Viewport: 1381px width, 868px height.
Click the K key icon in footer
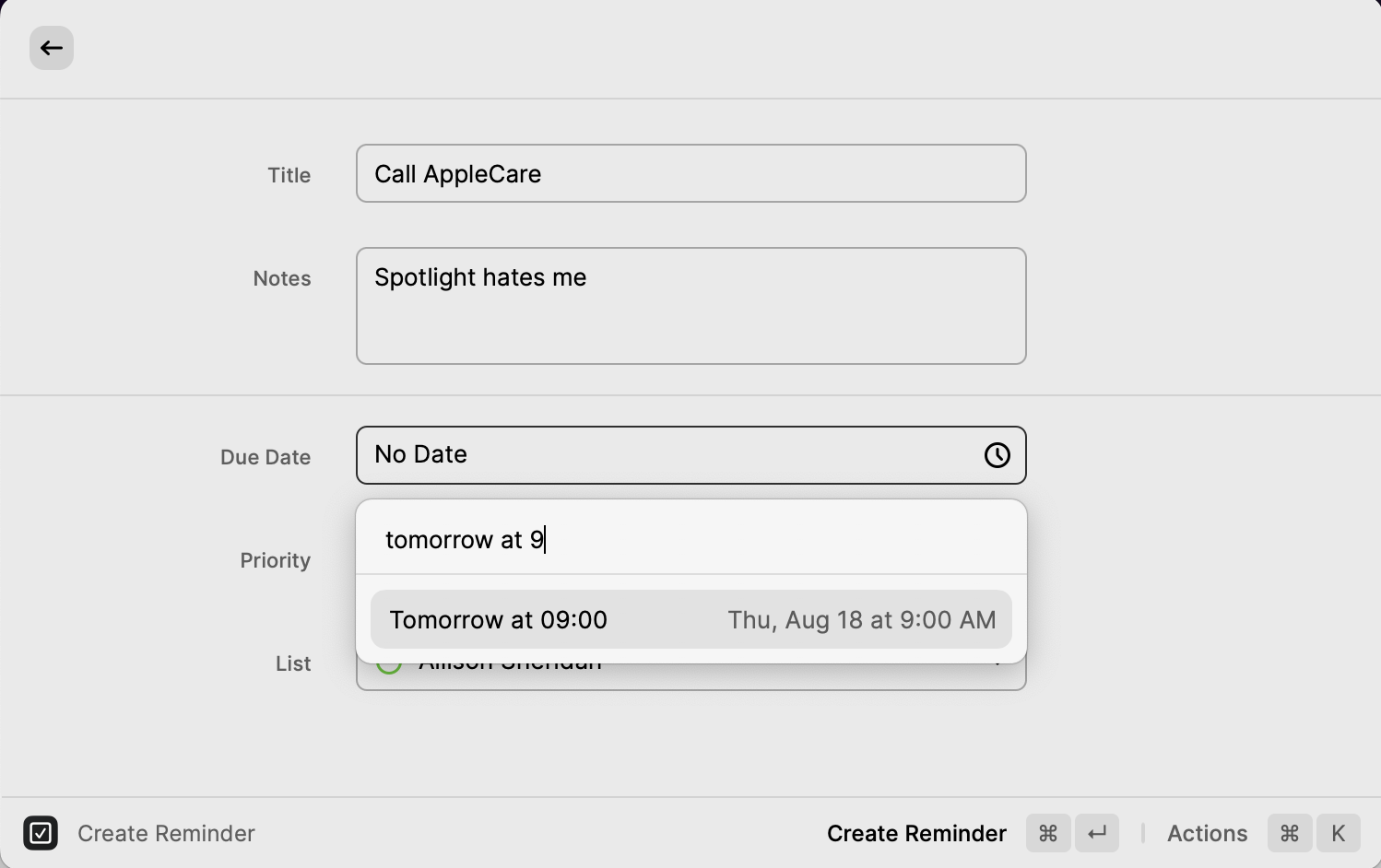[1338, 833]
